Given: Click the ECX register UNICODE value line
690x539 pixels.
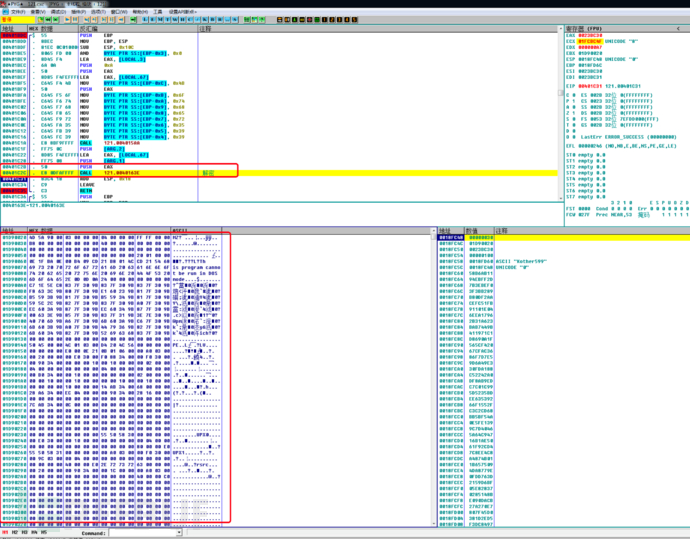Looking at the screenshot, I should 602,41.
